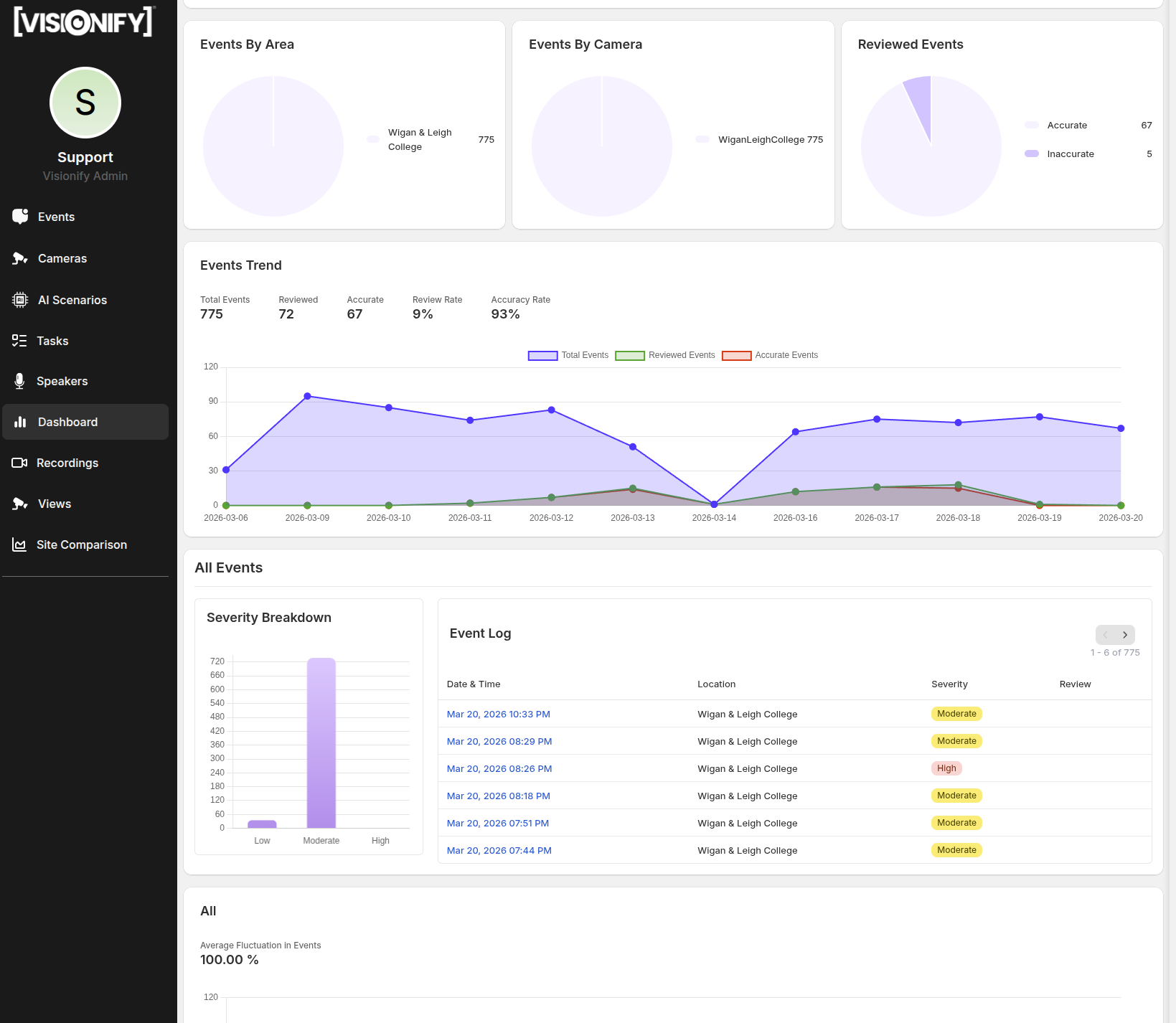The image size is (1176, 1023).
Task: Open event Mar 20, 2026 08:26 PM
Action: (499, 768)
